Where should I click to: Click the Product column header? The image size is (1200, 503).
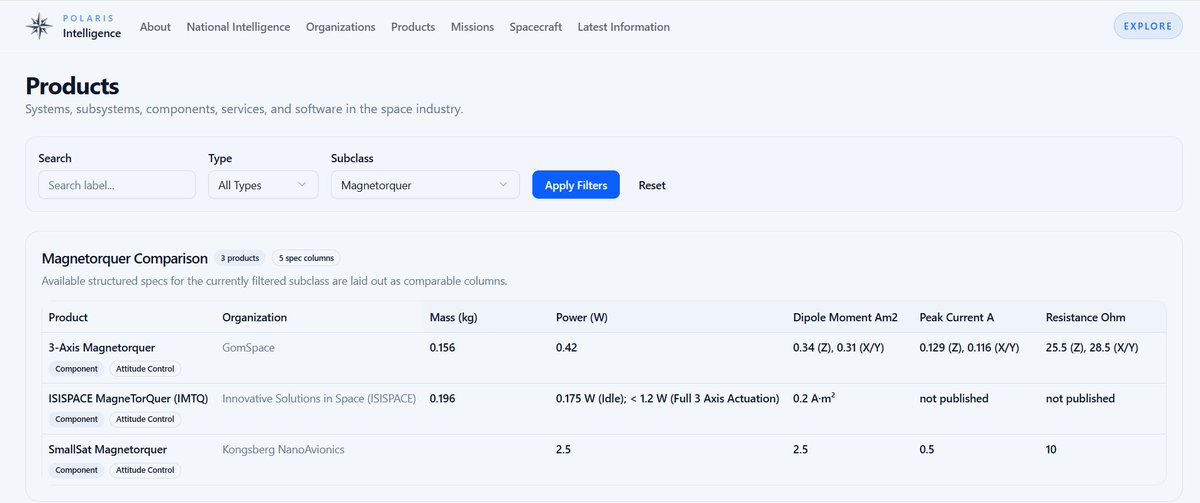68,317
